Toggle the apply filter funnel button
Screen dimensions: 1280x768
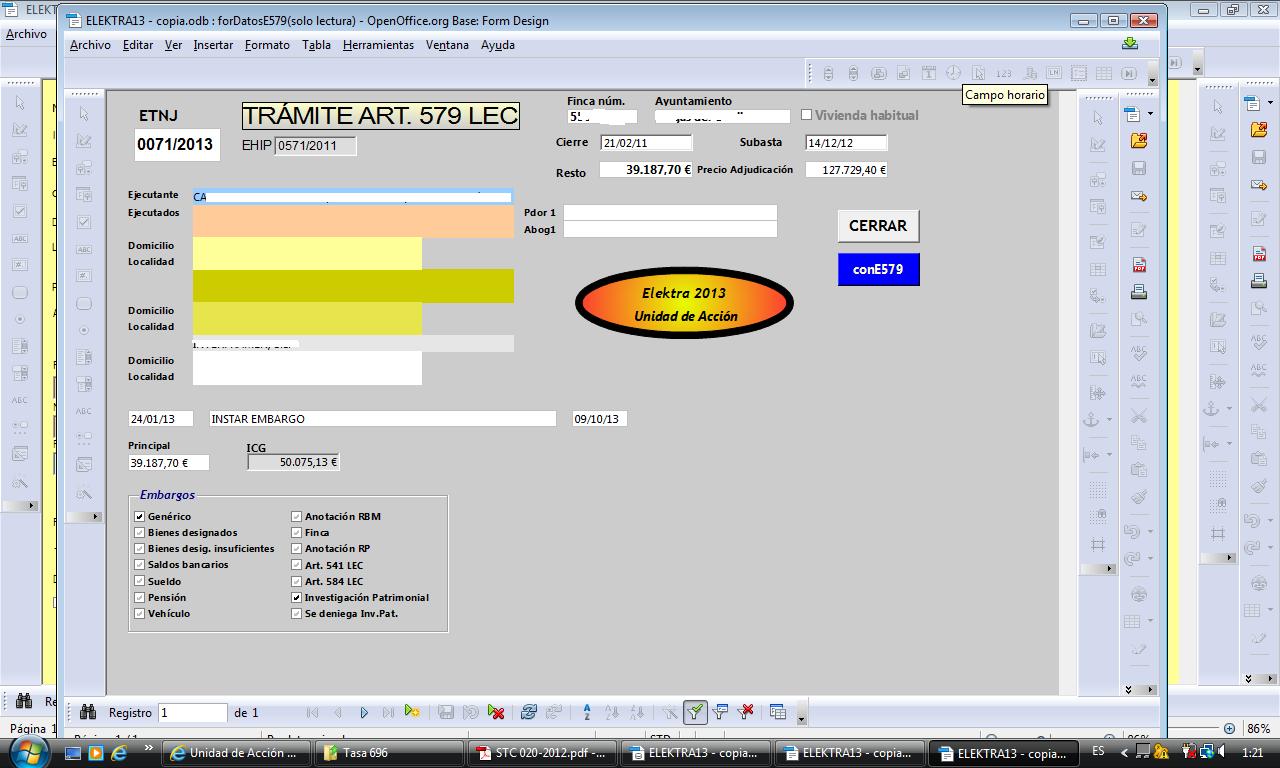[695, 712]
